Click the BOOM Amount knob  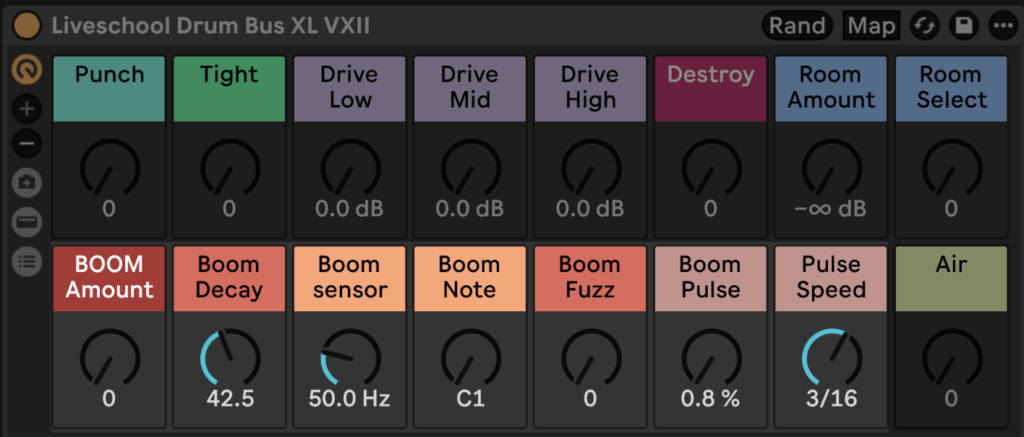tap(110, 358)
